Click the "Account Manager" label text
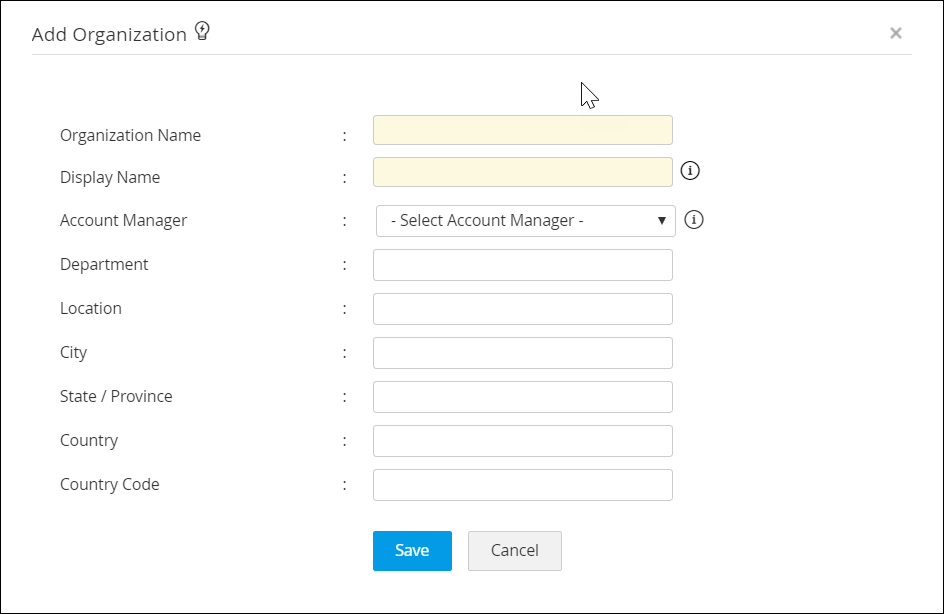The height and width of the screenshot is (614, 944). [x=123, y=220]
